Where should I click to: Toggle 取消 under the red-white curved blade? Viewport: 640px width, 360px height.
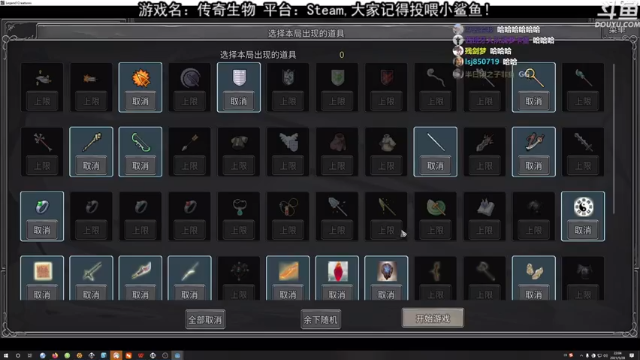140,294
